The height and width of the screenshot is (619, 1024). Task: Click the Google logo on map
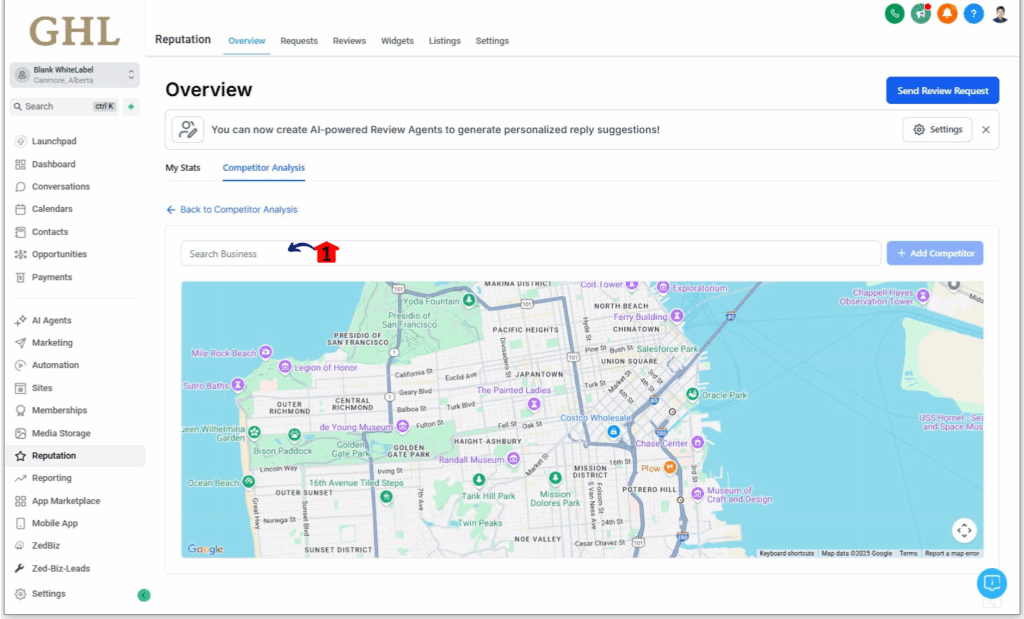[205, 549]
